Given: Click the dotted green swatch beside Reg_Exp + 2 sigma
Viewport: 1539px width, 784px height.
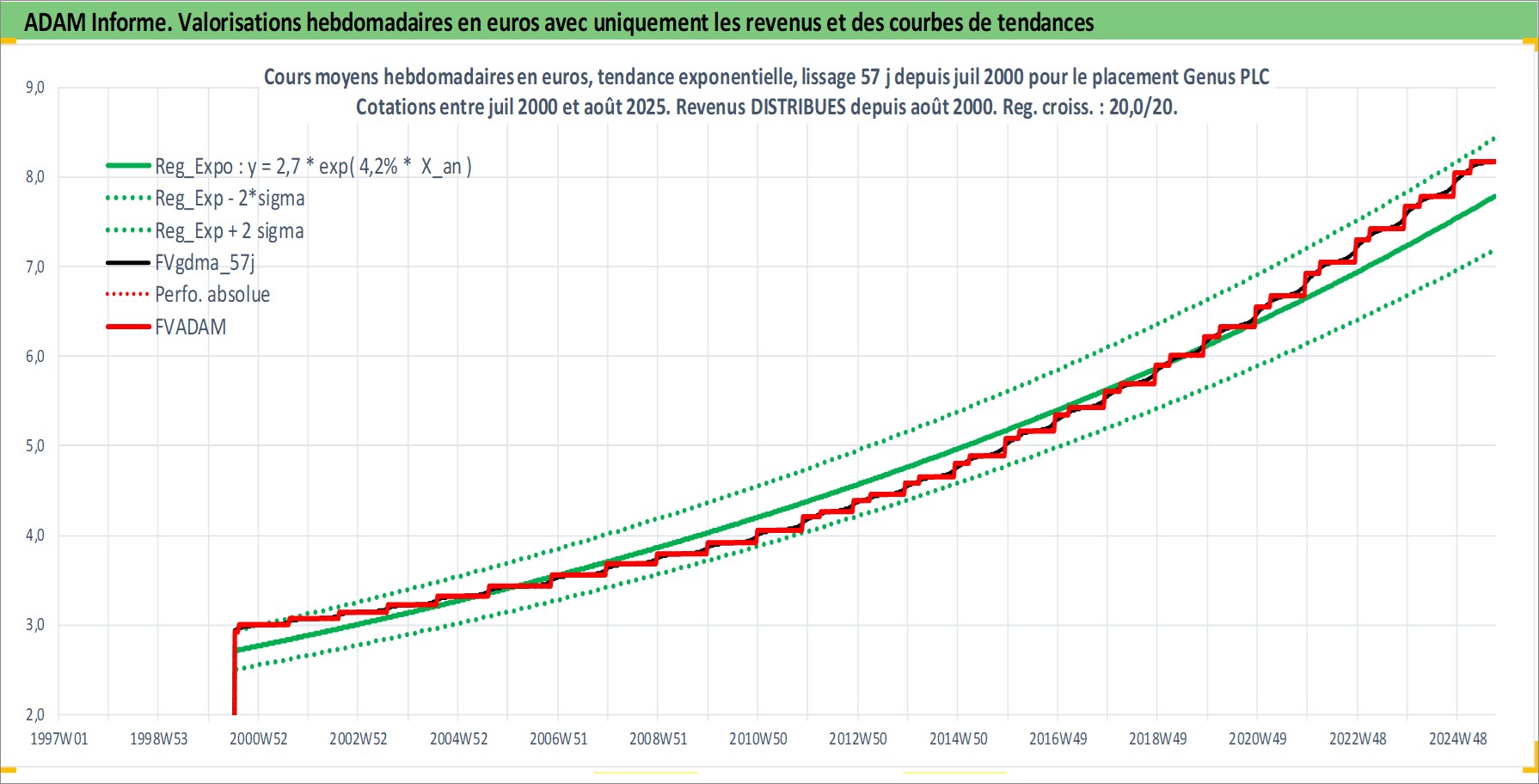Looking at the screenshot, I should [x=128, y=231].
